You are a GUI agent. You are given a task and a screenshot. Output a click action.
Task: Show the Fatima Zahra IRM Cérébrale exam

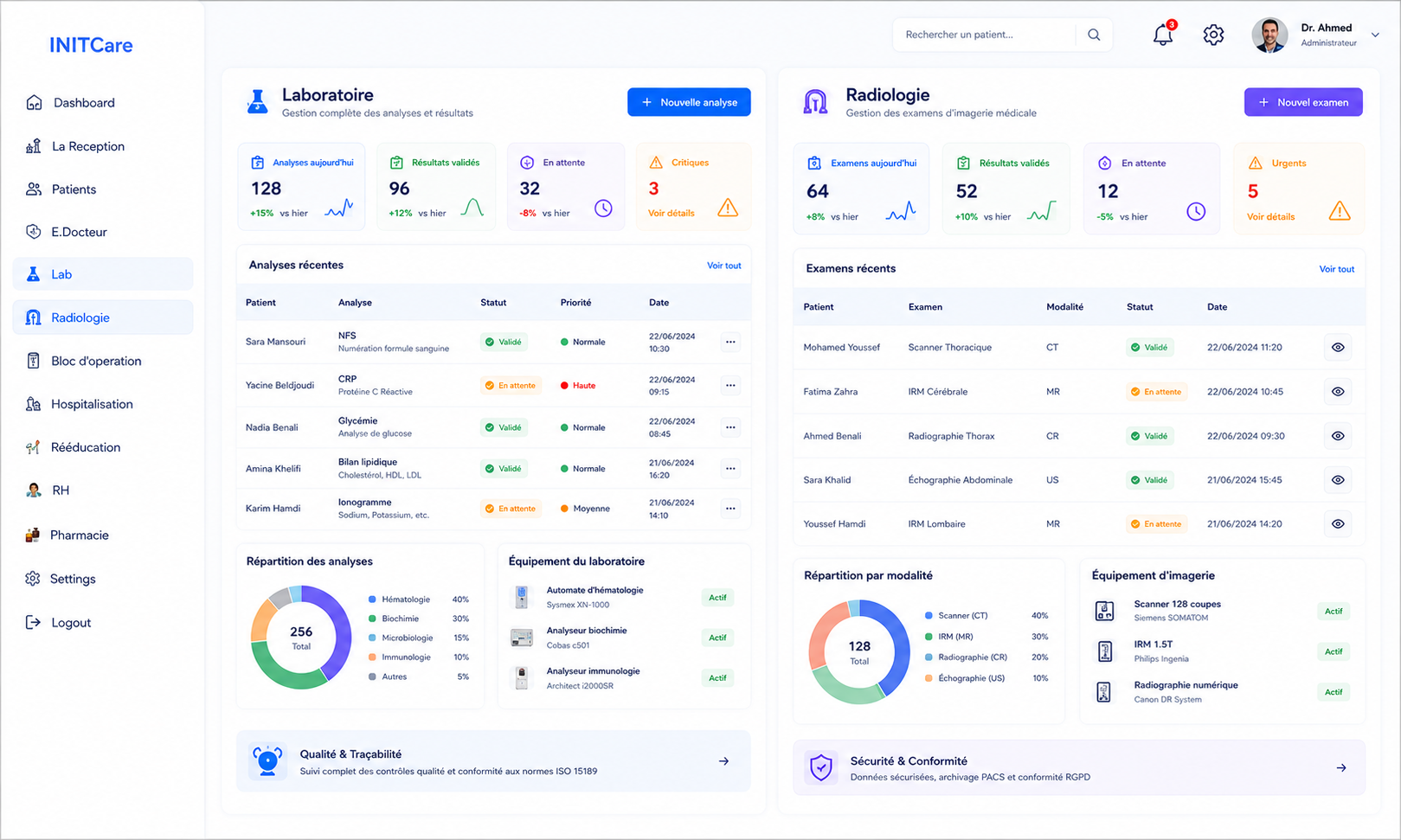pyautogui.click(x=1338, y=392)
